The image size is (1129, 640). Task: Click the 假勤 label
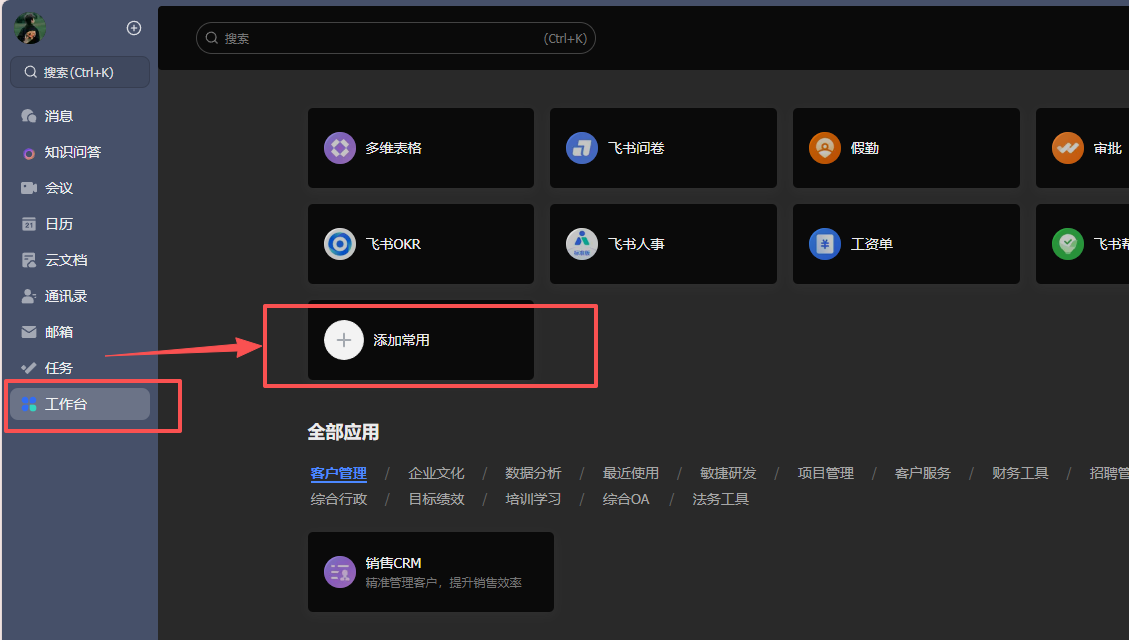pos(865,148)
